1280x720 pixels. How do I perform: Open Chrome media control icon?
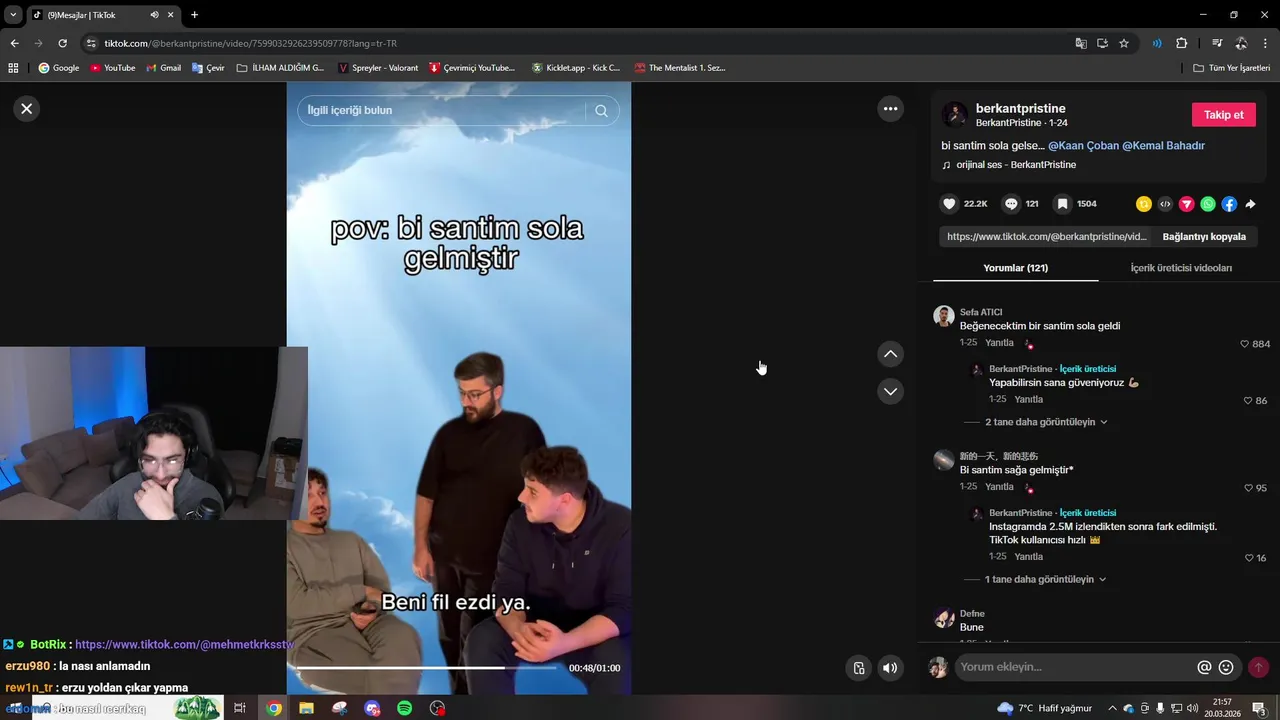pos(1217,43)
